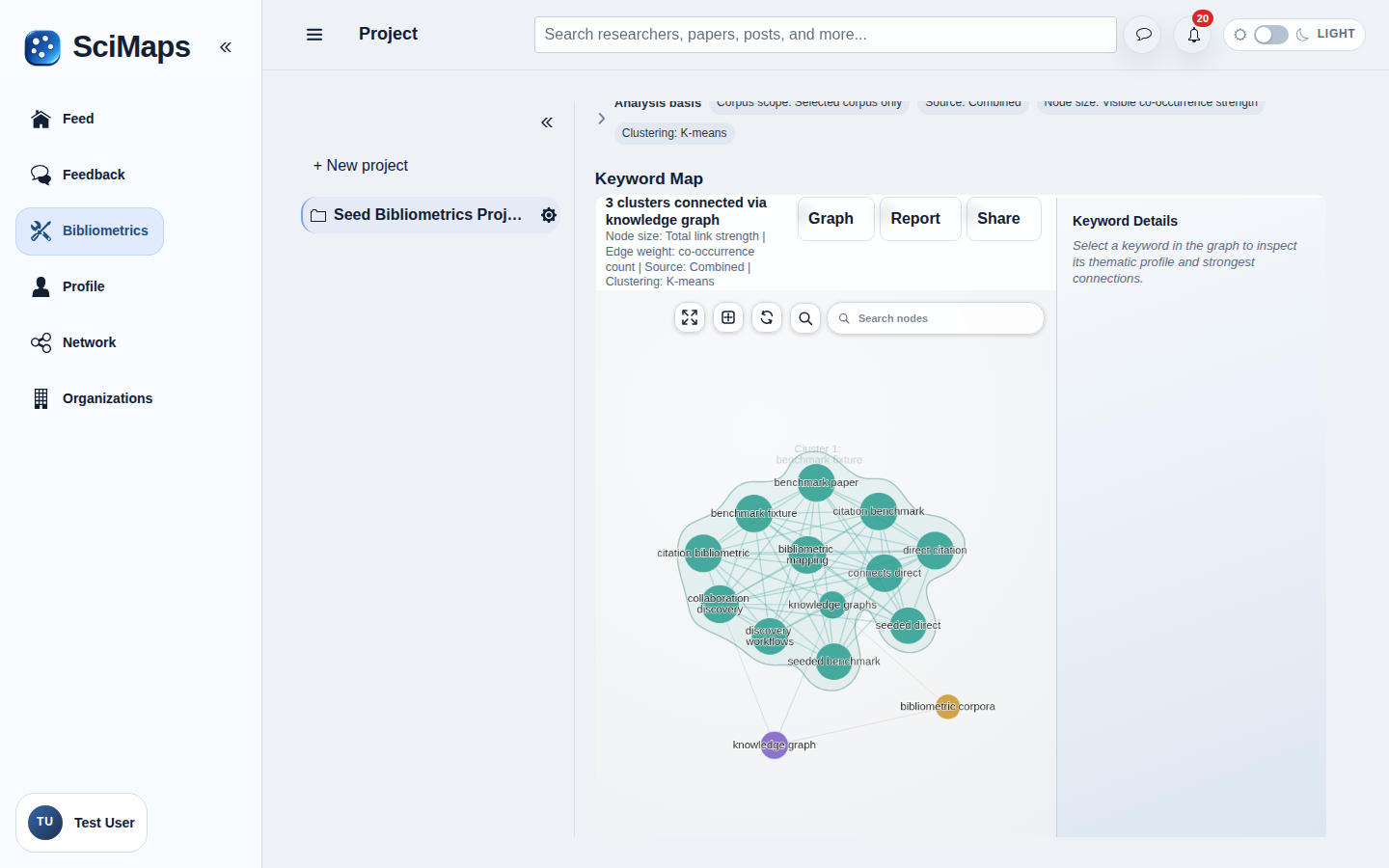Select the citation benchmark node

point(879,511)
